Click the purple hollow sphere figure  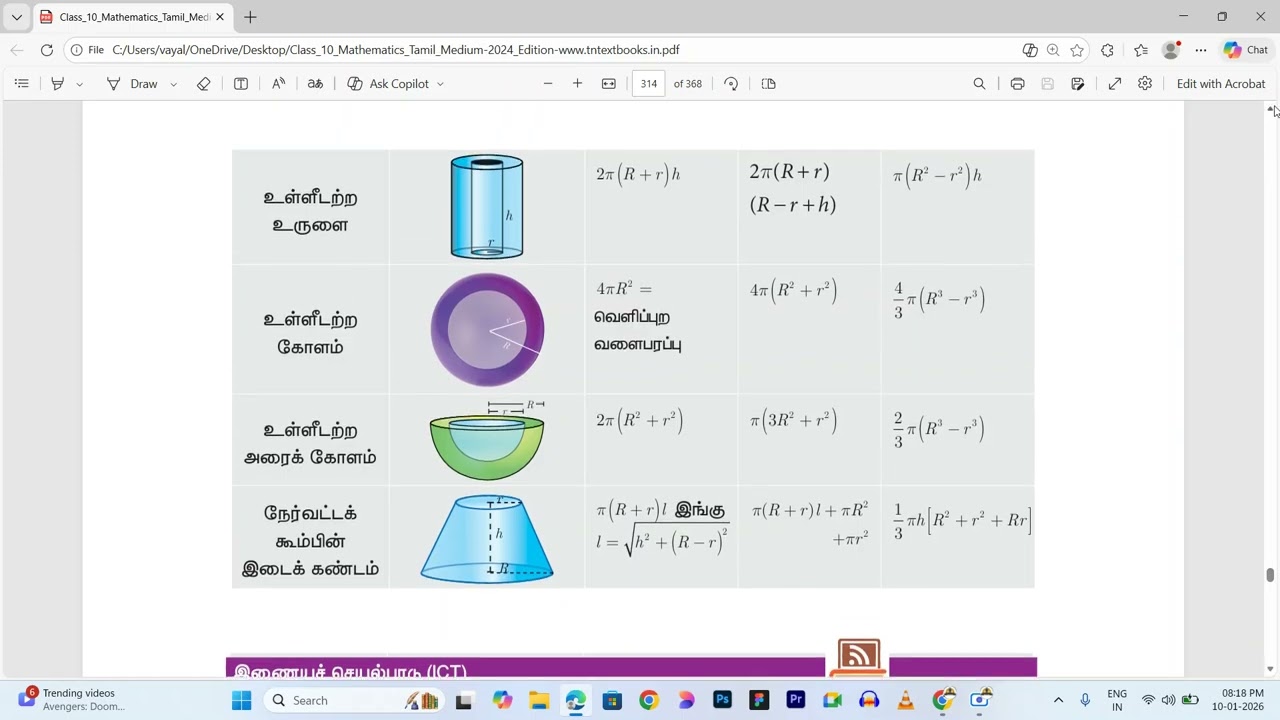click(x=487, y=330)
